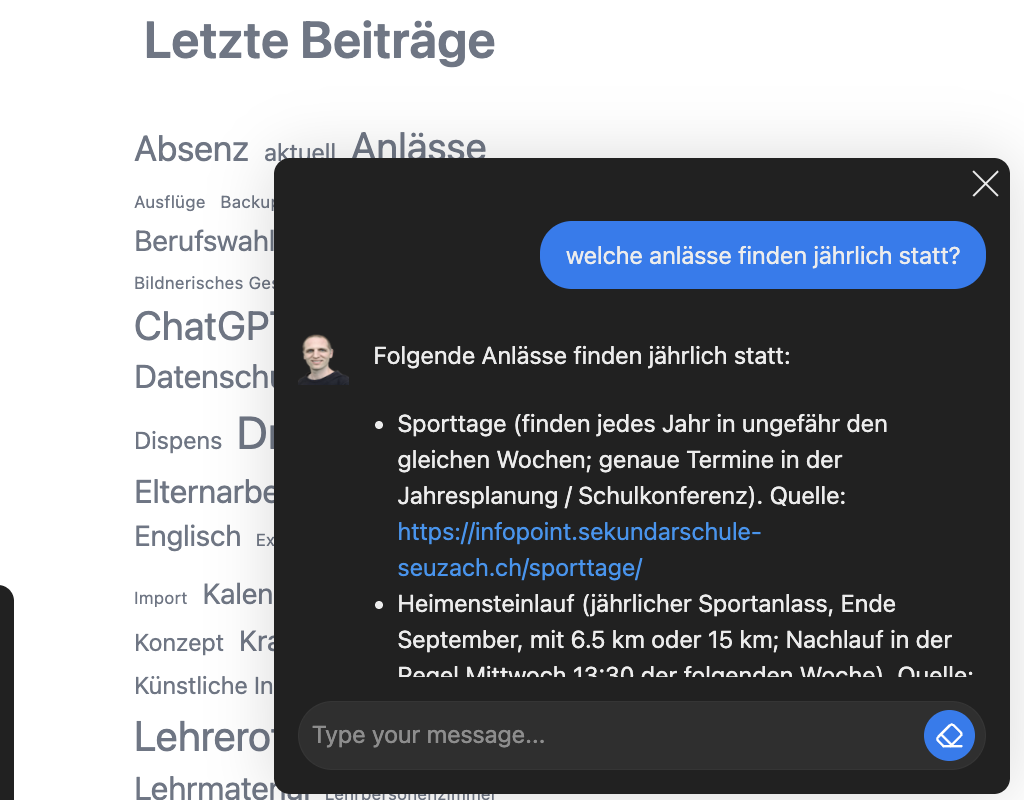The image size is (1024, 800).
Task: Open the Absenz tag
Action: (191, 149)
